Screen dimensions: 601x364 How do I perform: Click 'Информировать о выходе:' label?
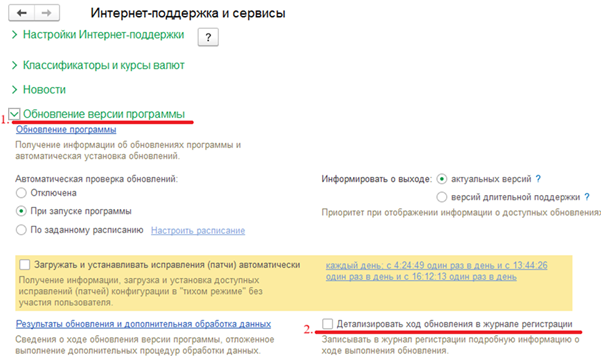(x=377, y=179)
